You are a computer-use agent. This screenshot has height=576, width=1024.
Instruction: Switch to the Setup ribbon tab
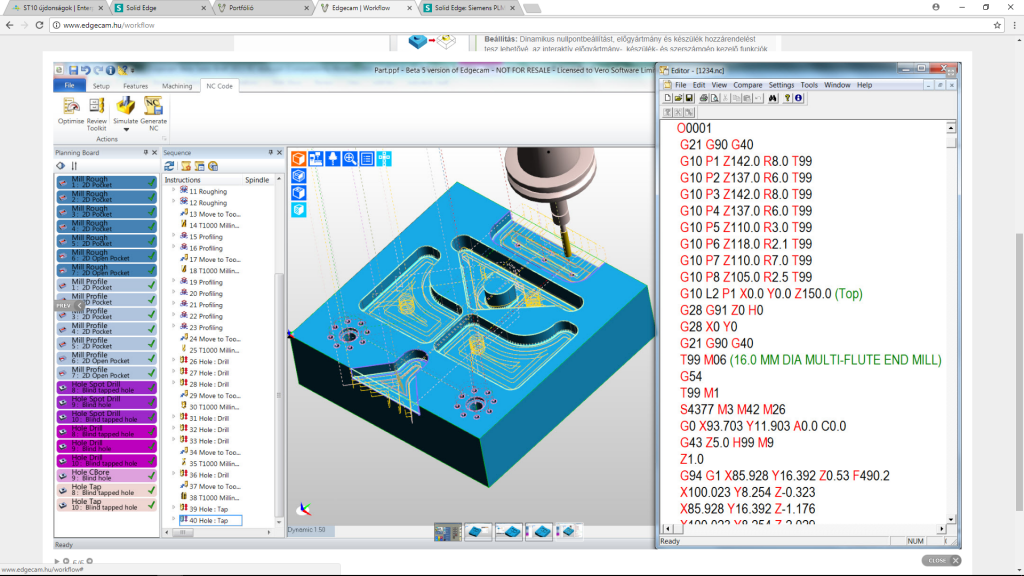[x=101, y=86]
